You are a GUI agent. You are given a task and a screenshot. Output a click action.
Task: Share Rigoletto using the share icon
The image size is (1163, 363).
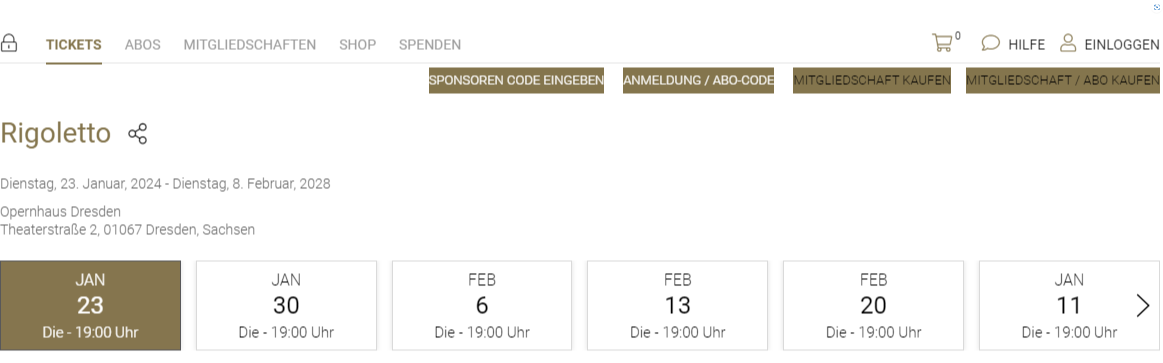coord(137,134)
